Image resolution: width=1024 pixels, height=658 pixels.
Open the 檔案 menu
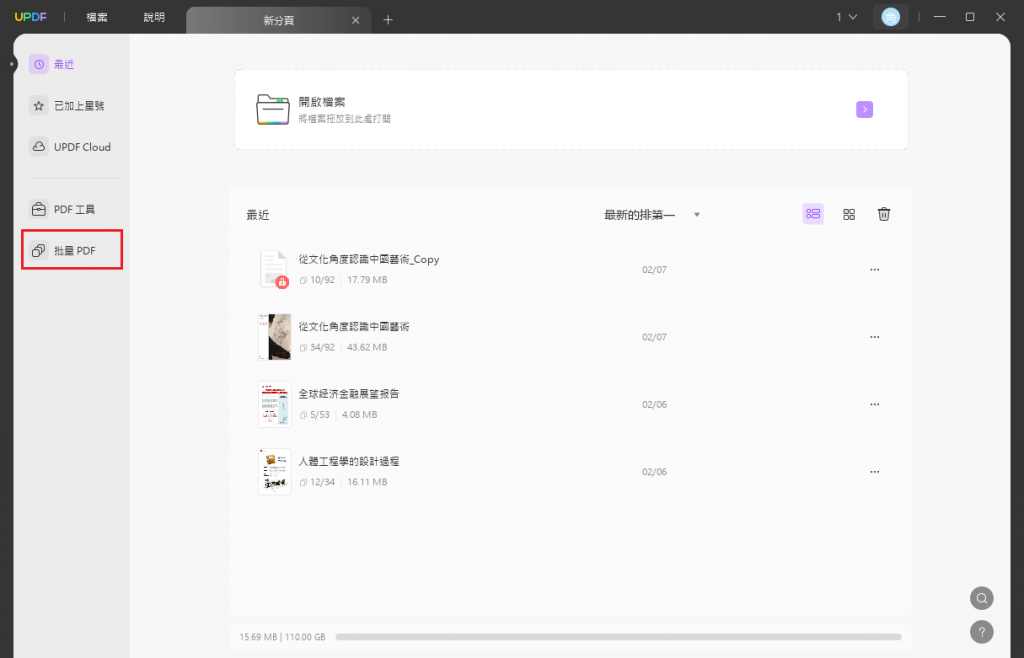coord(97,18)
